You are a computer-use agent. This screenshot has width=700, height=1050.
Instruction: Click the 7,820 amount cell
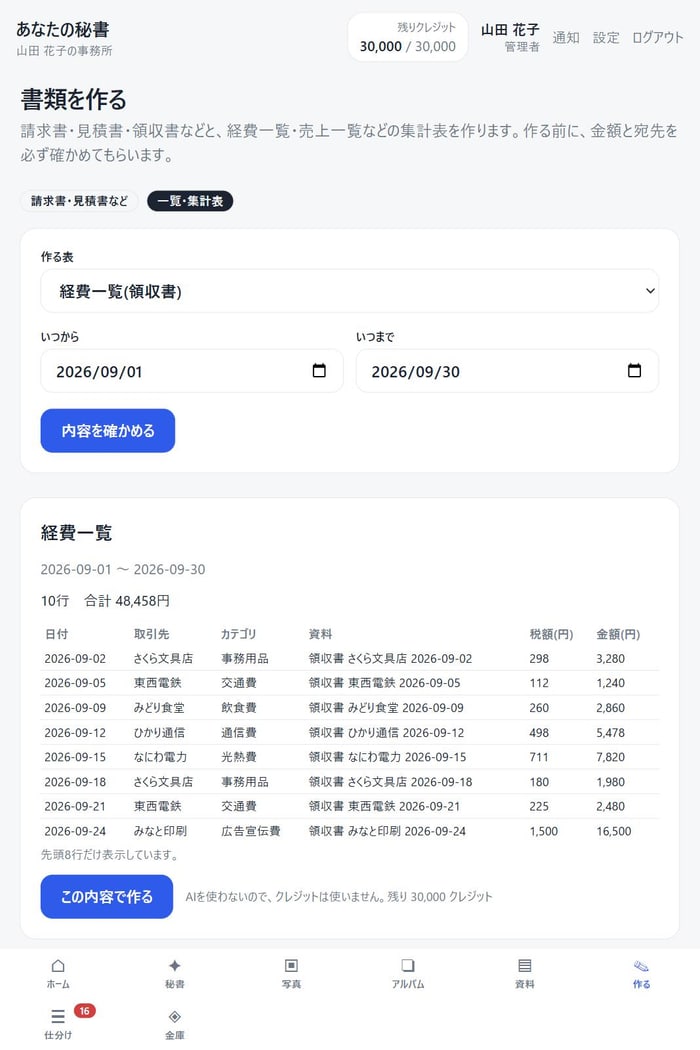pos(610,757)
